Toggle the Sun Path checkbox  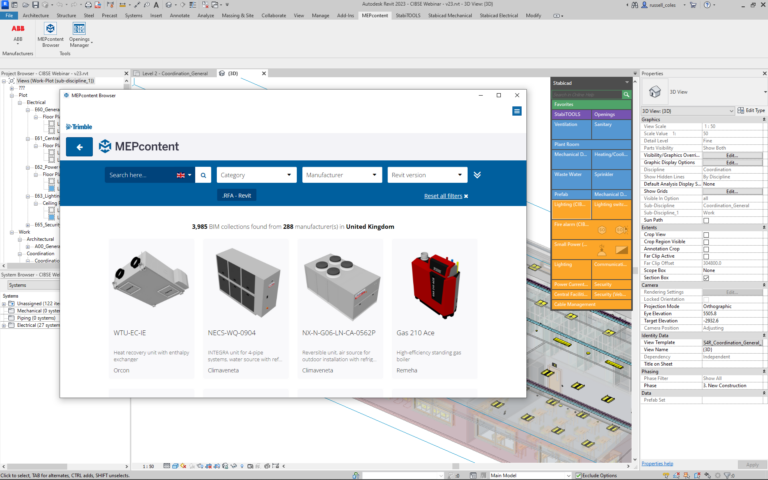[x=706, y=220]
